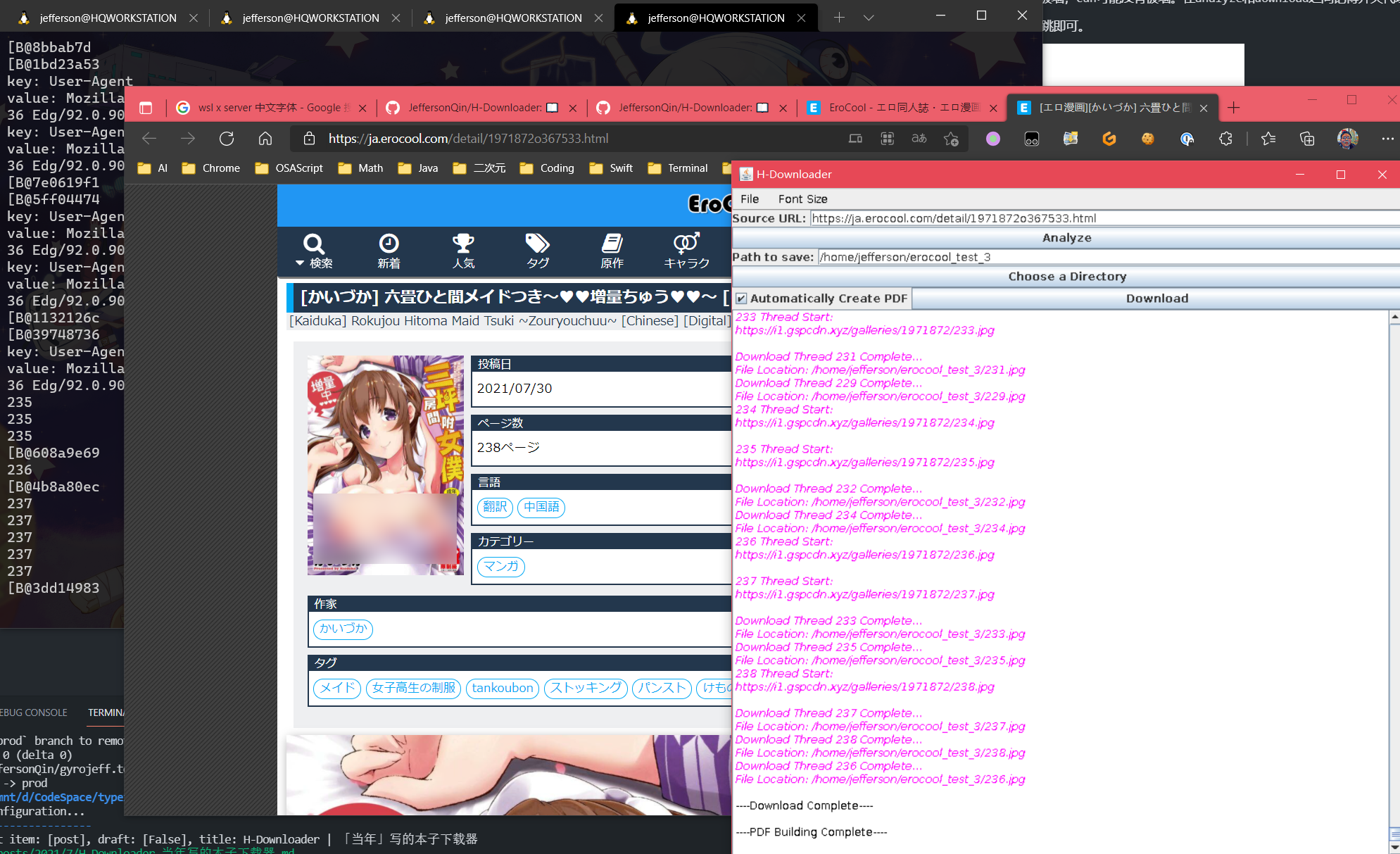This screenshot has width=1400, height=854.
Task: Toggle Automatically Create PDF checkbox
Action: (741, 299)
